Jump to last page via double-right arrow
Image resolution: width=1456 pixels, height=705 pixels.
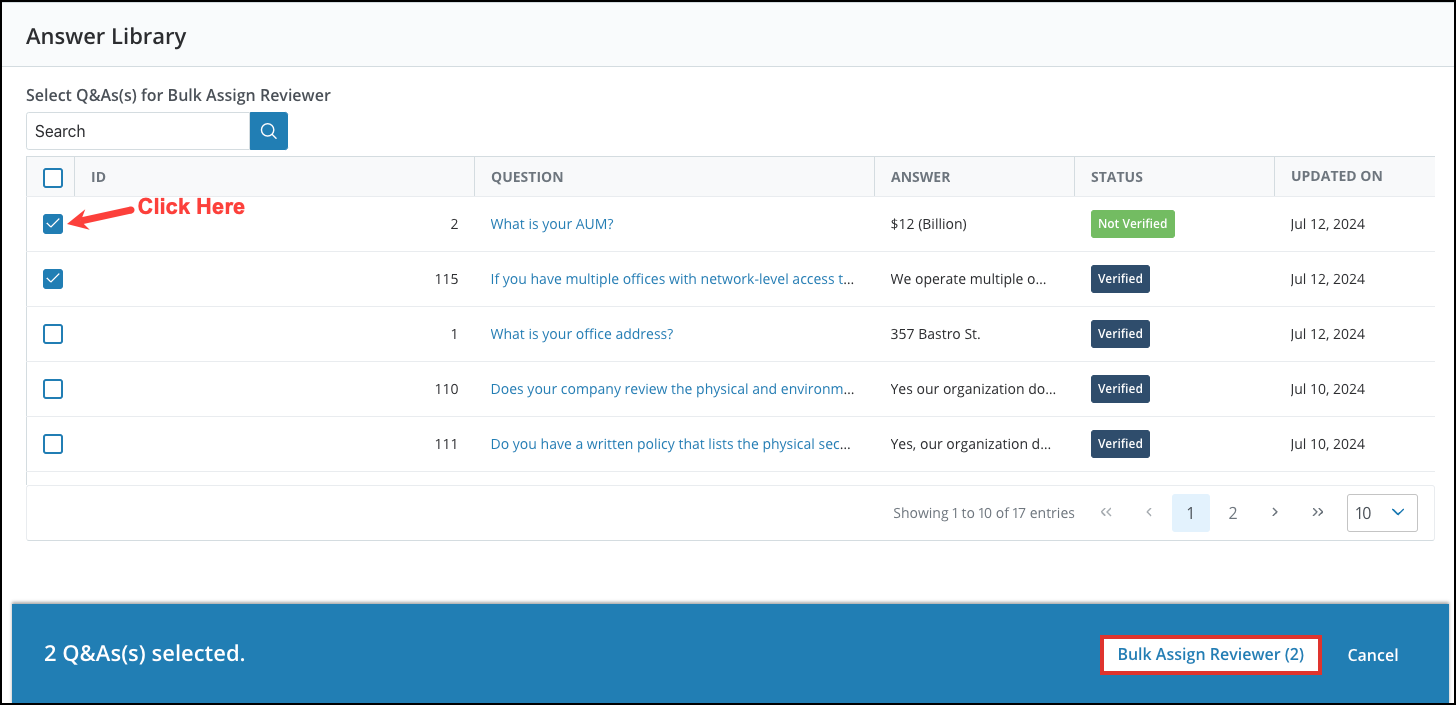coord(1318,512)
